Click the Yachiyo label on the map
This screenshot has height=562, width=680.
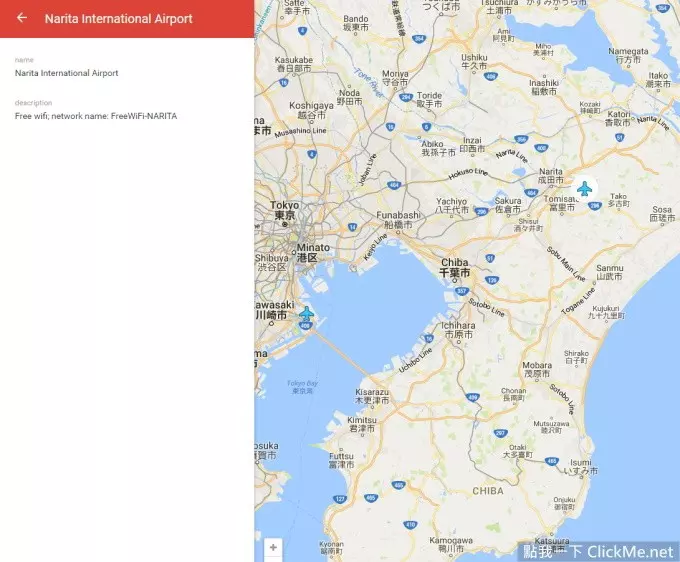pos(452,206)
